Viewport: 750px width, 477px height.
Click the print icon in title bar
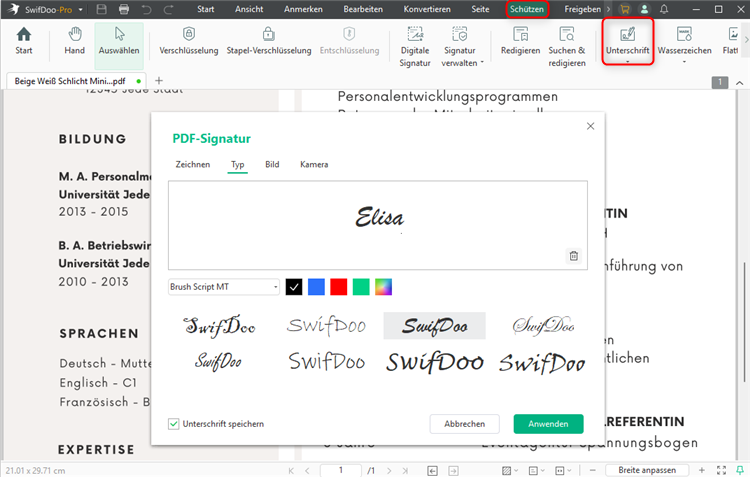click(x=124, y=9)
